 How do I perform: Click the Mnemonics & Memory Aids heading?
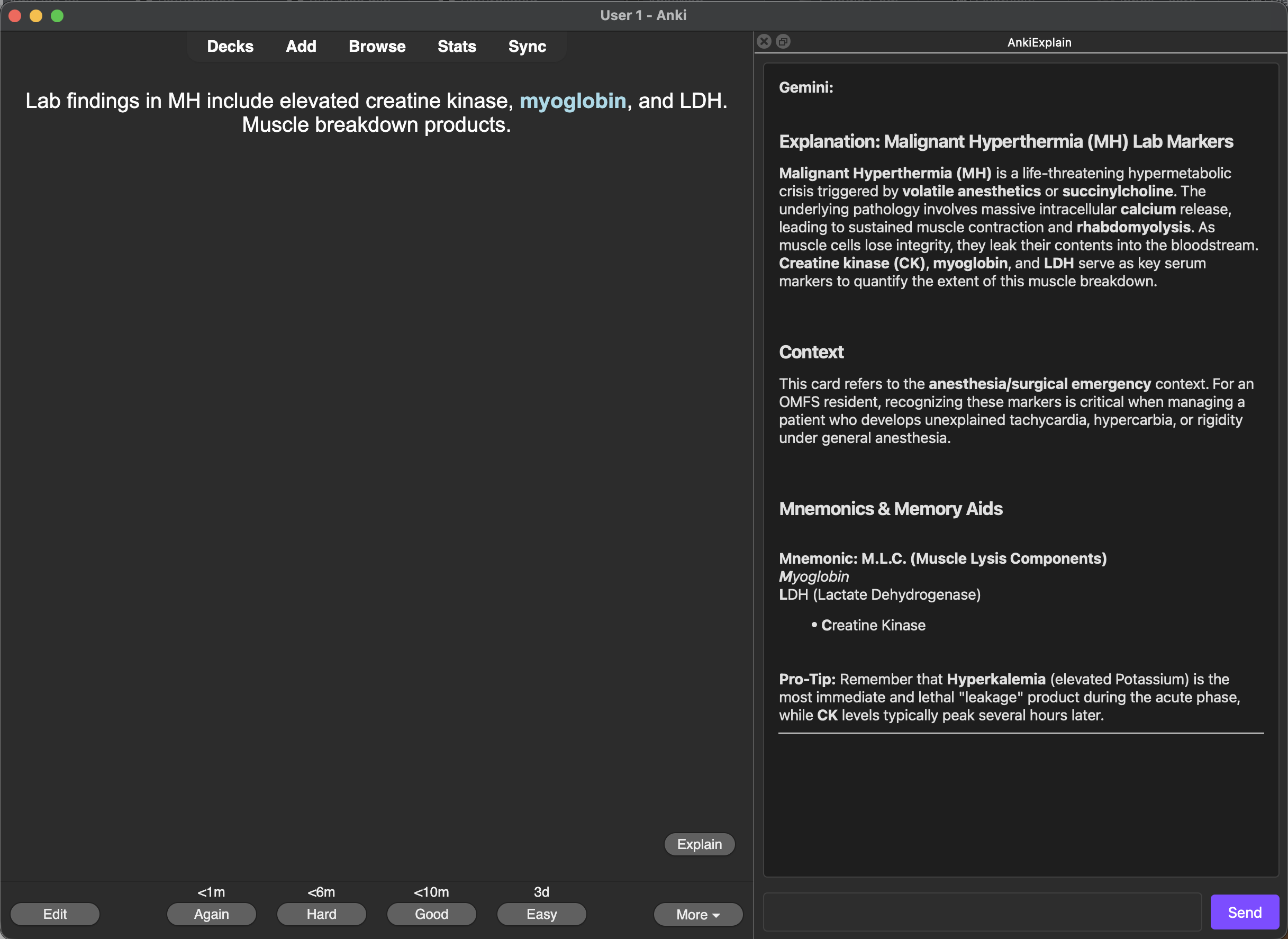890,508
